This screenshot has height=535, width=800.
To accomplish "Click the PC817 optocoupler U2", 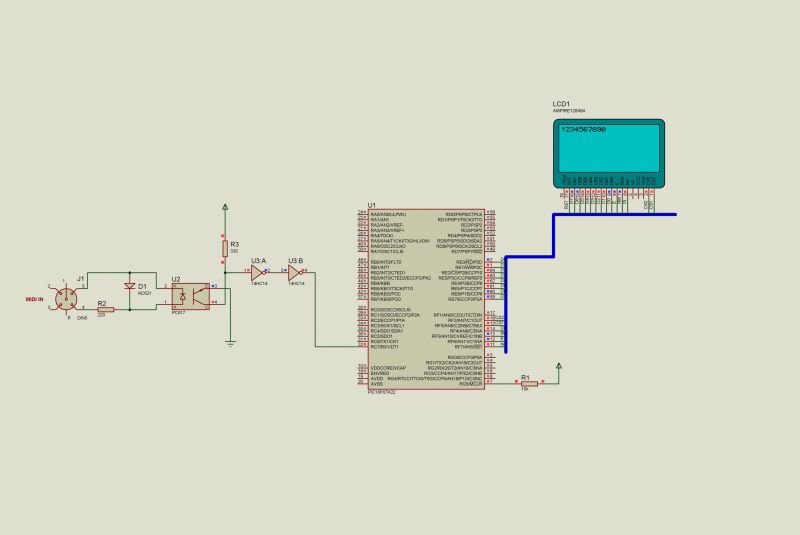I will click(181, 297).
